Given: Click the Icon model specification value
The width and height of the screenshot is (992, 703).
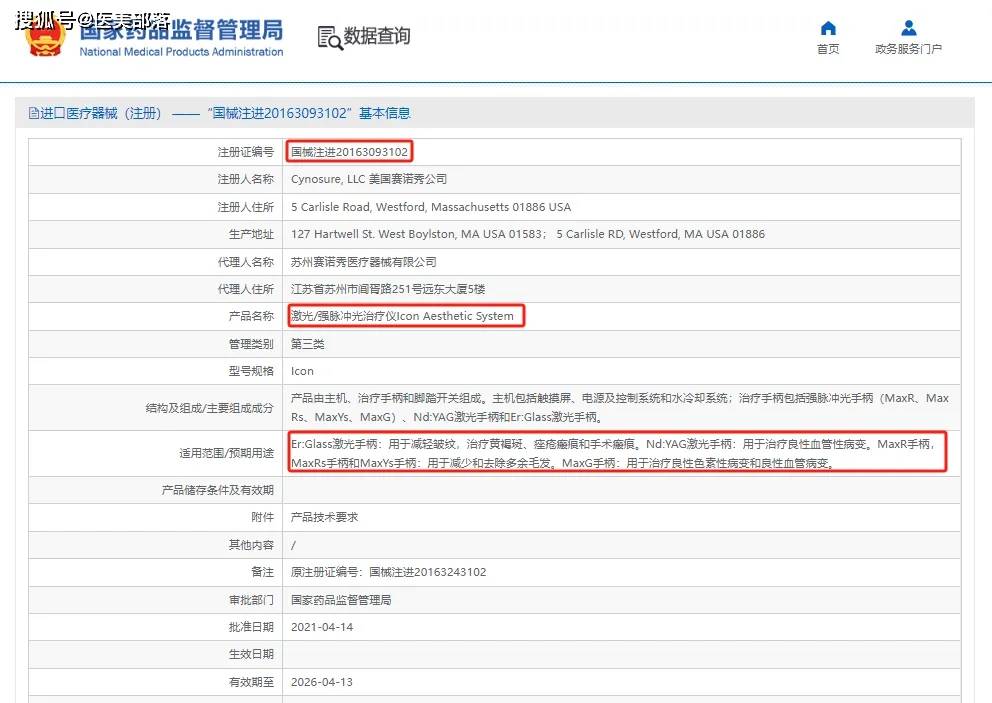Looking at the screenshot, I should [x=302, y=371].
